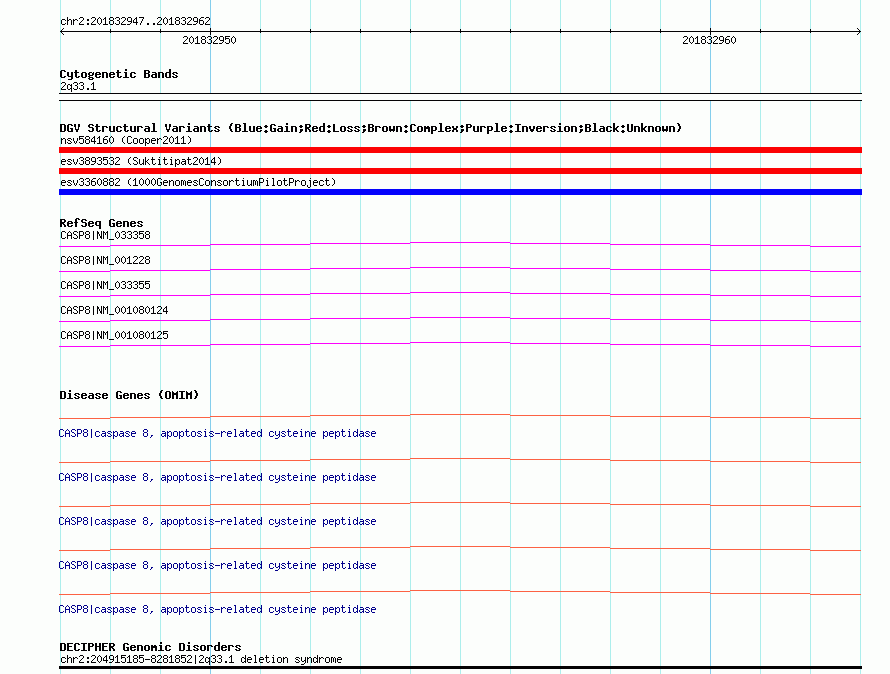Click the esv3360882 1000GenomesConsortiumPilotProject label
This screenshot has height=674, width=890.
[x=198, y=182]
